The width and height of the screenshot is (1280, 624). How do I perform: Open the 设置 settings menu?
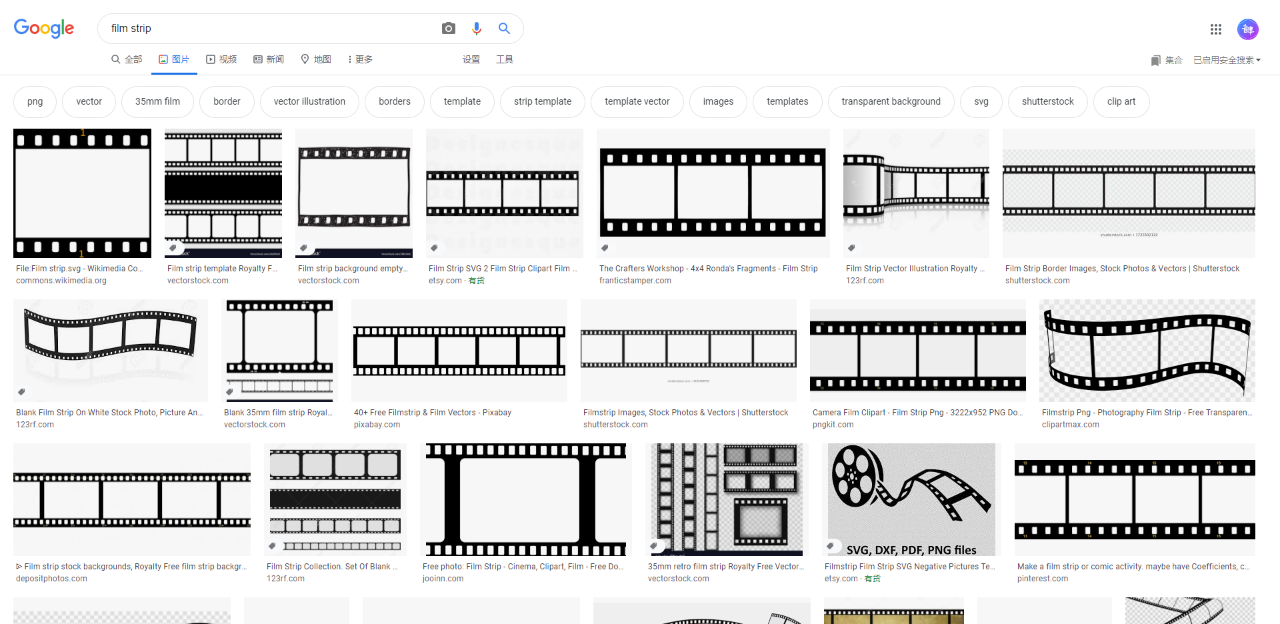coord(470,59)
